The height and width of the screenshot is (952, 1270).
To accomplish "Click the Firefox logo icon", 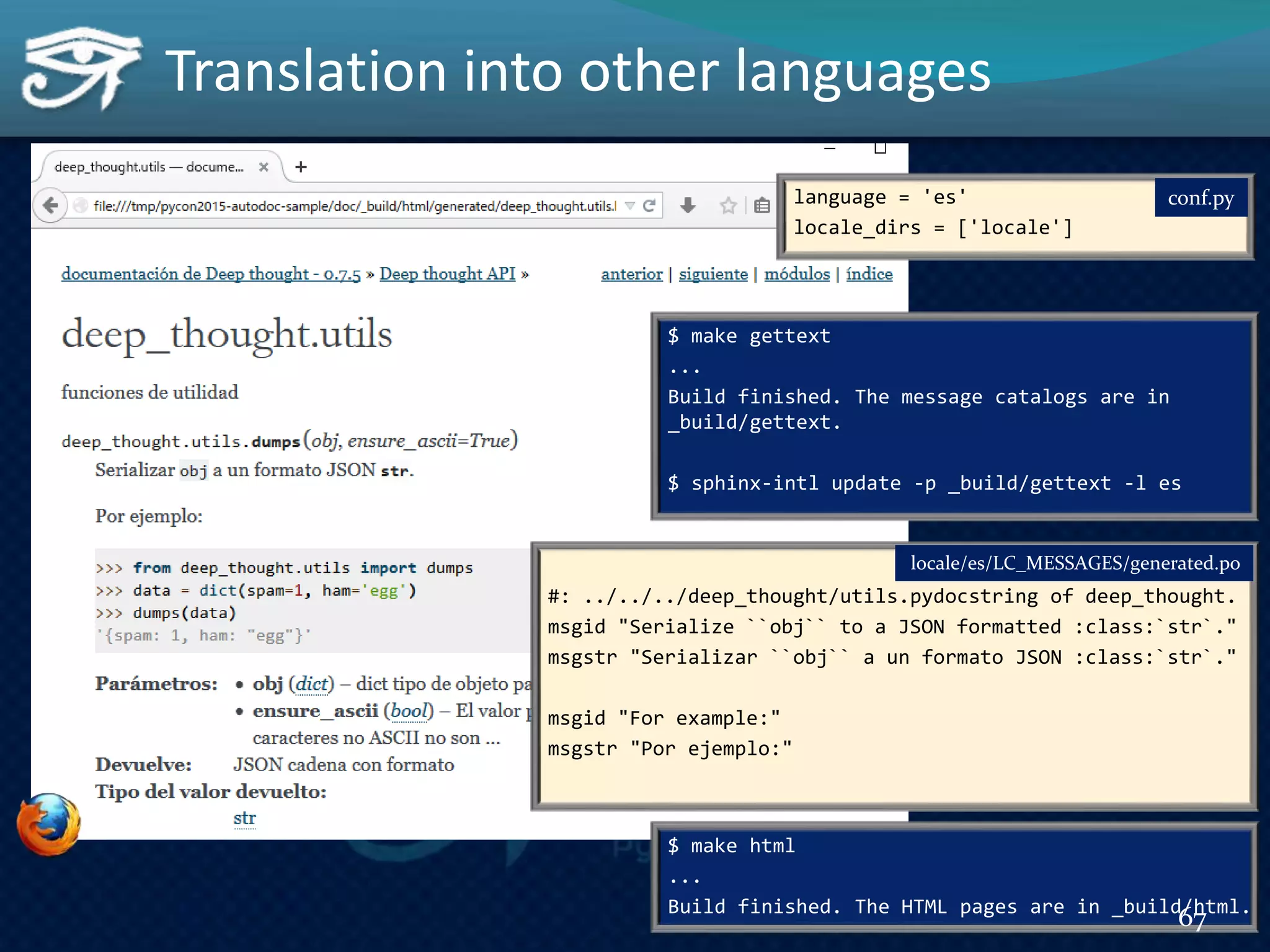I will point(48,824).
